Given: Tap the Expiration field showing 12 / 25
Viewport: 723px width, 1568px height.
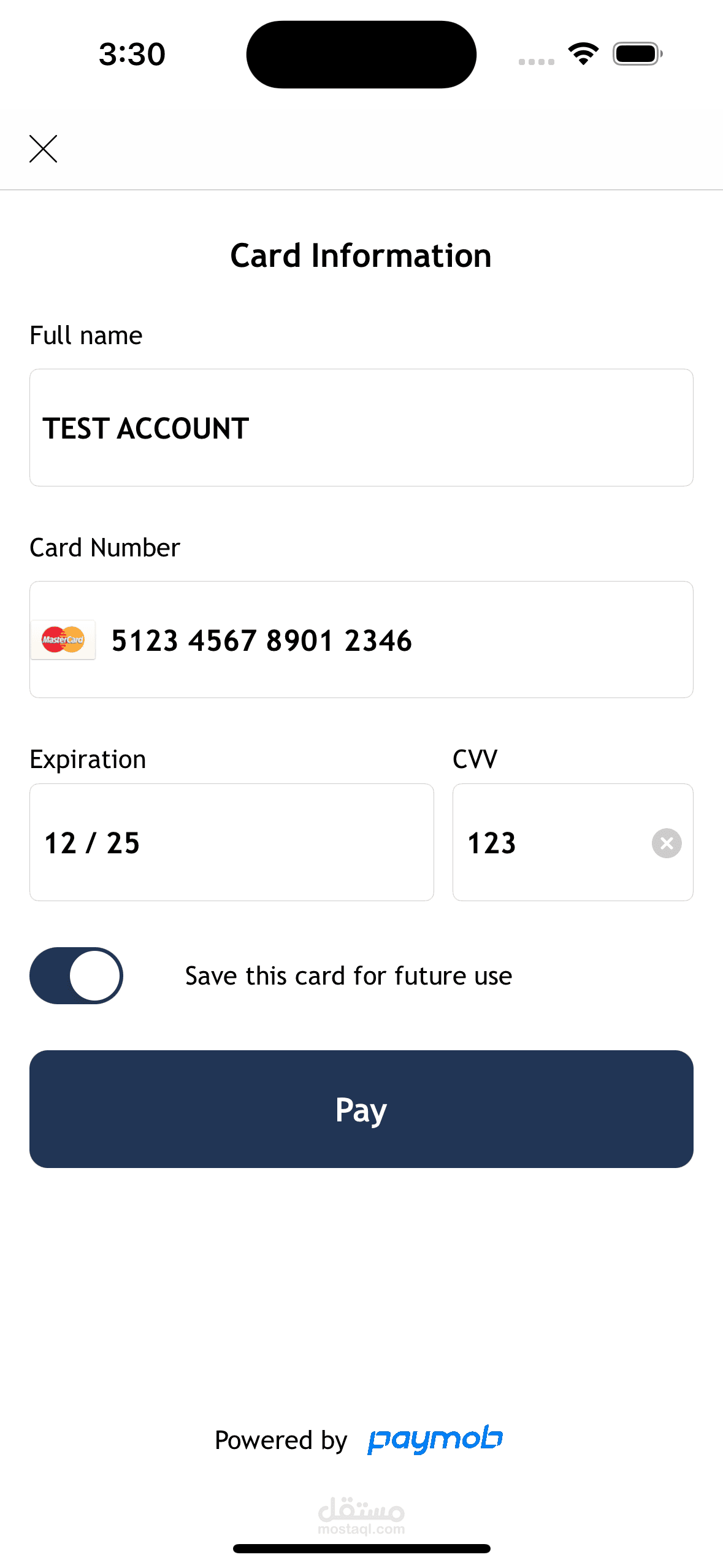Looking at the screenshot, I should click(x=231, y=842).
